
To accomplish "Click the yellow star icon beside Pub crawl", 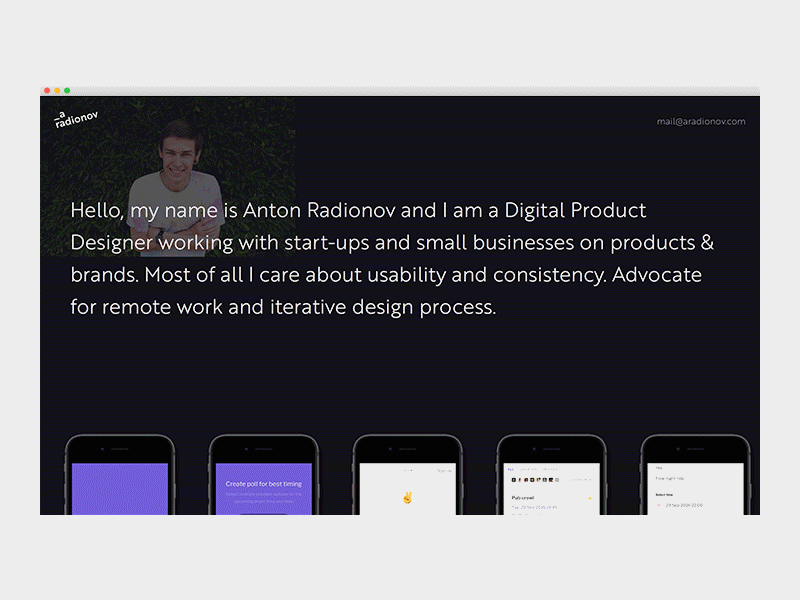I will point(590,498).
